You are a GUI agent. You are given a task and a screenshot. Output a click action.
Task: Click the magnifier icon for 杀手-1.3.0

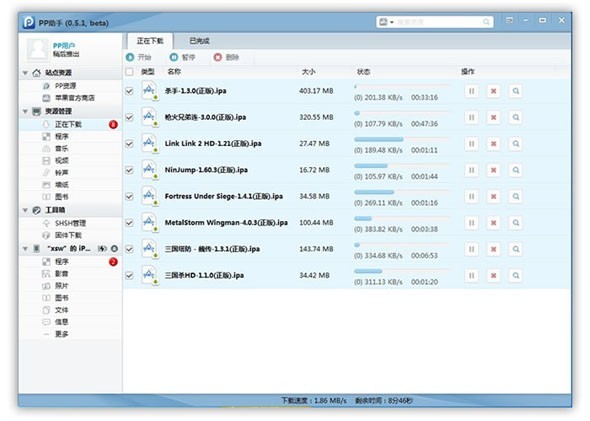tap(515, 91)
